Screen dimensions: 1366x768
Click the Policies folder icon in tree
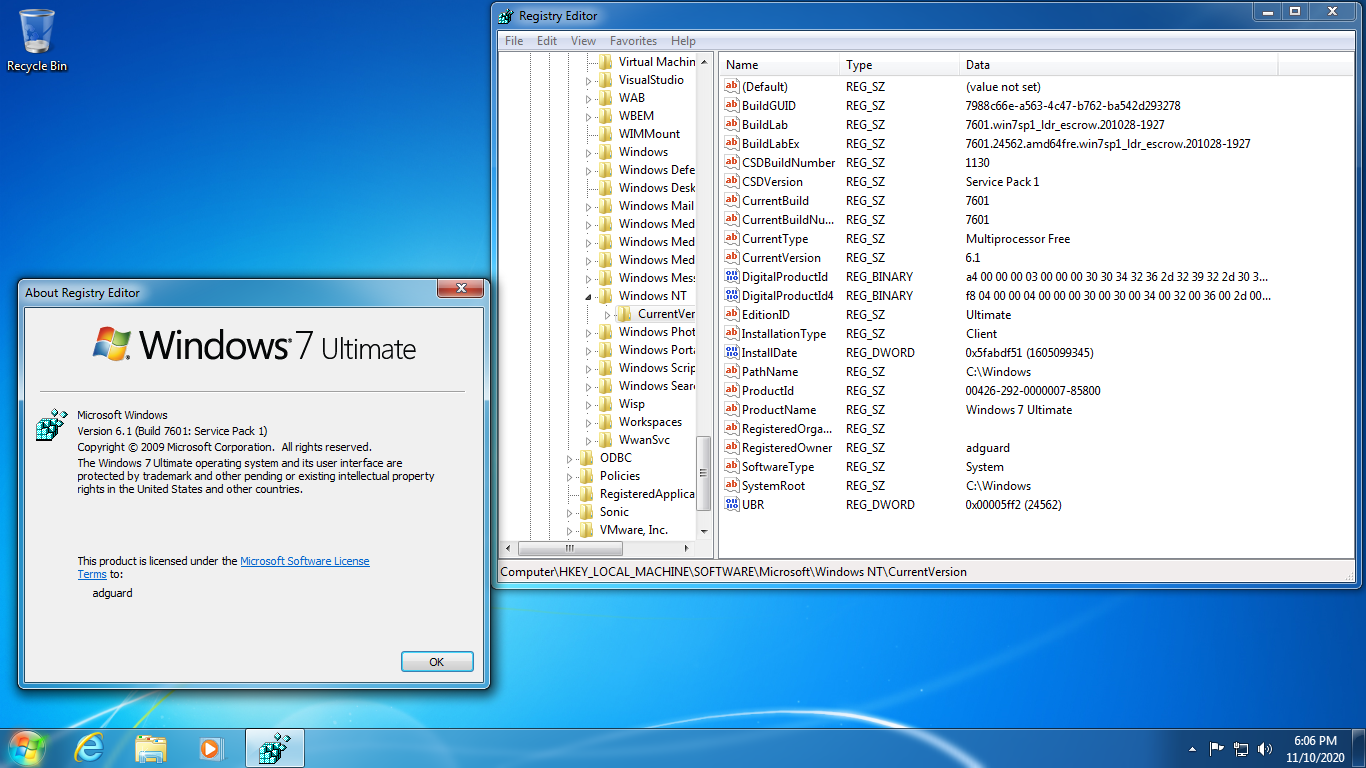click(x=587, y=476)
